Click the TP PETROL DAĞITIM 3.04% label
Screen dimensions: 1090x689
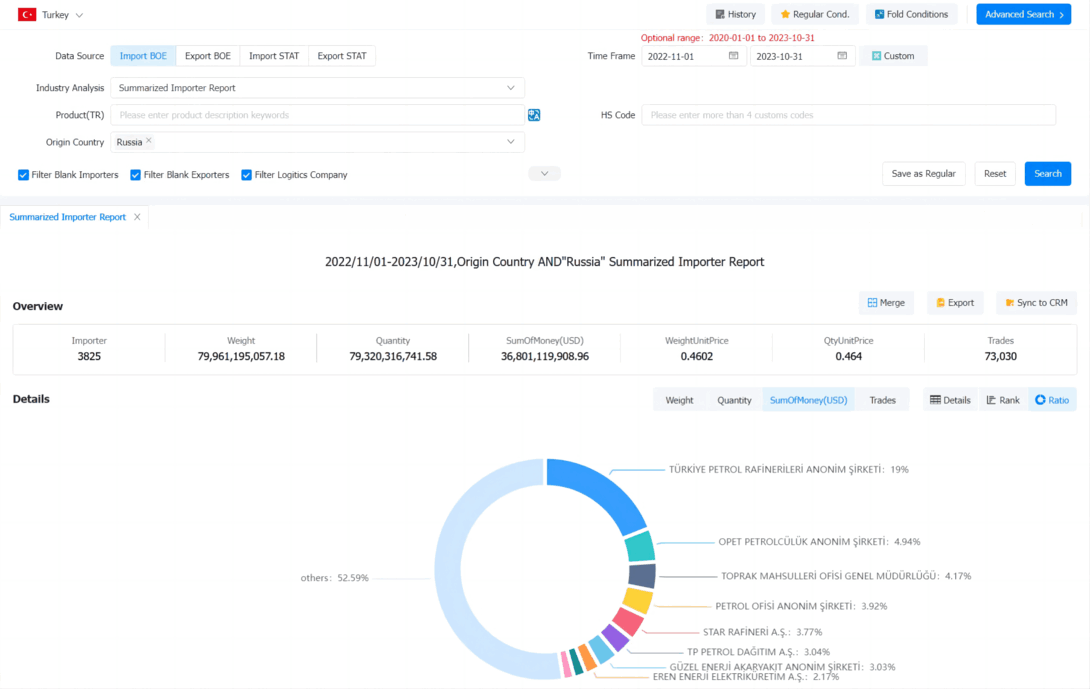tap(758, 652)
